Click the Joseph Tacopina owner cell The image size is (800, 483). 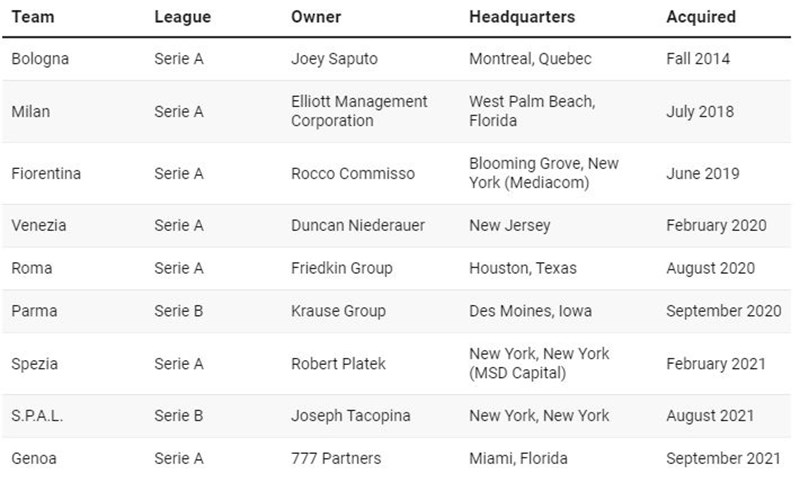click(x=351, y=416)
